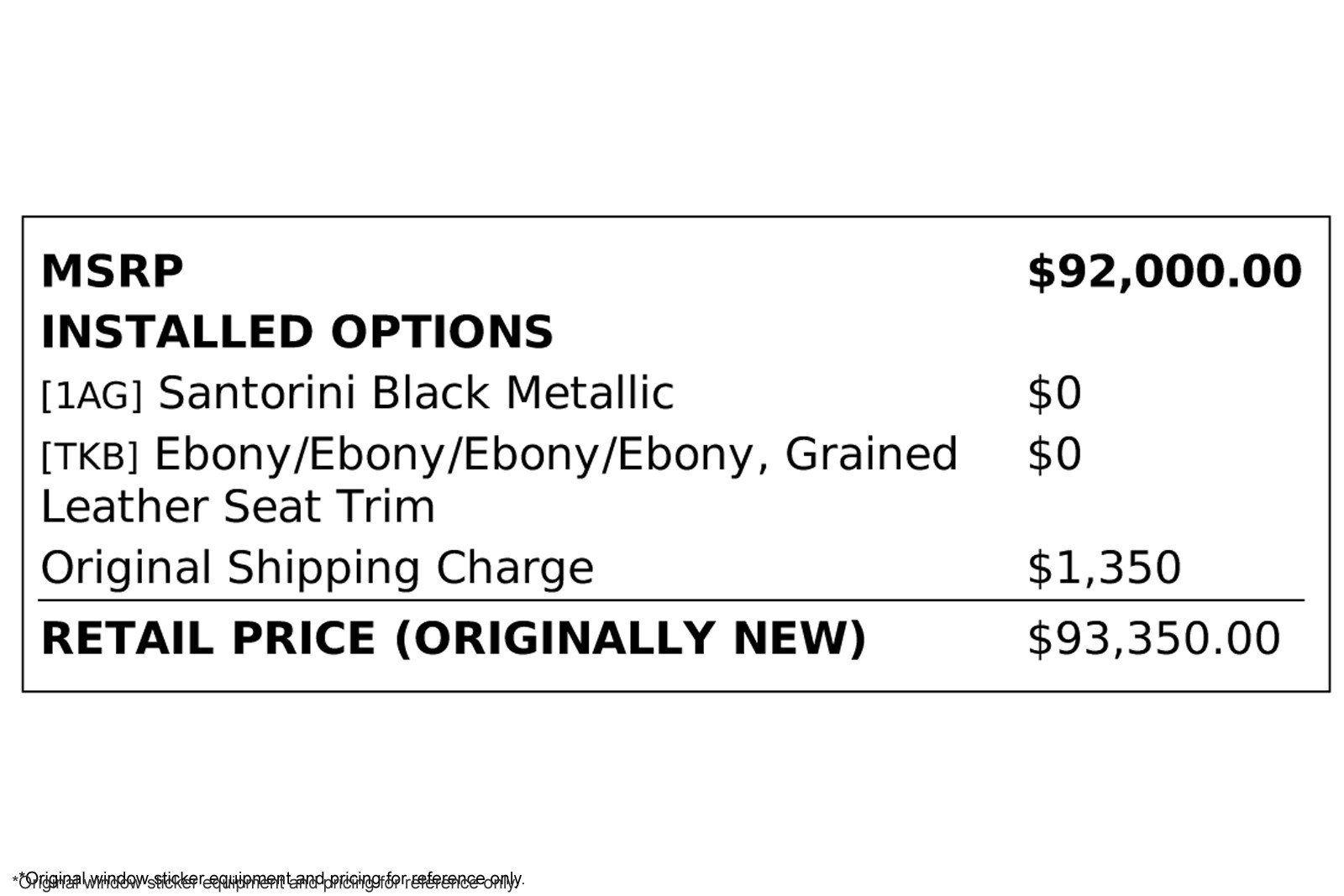Click the $0 price for Ebony trim
1344x896 pixels.
tap(1054, 454)
